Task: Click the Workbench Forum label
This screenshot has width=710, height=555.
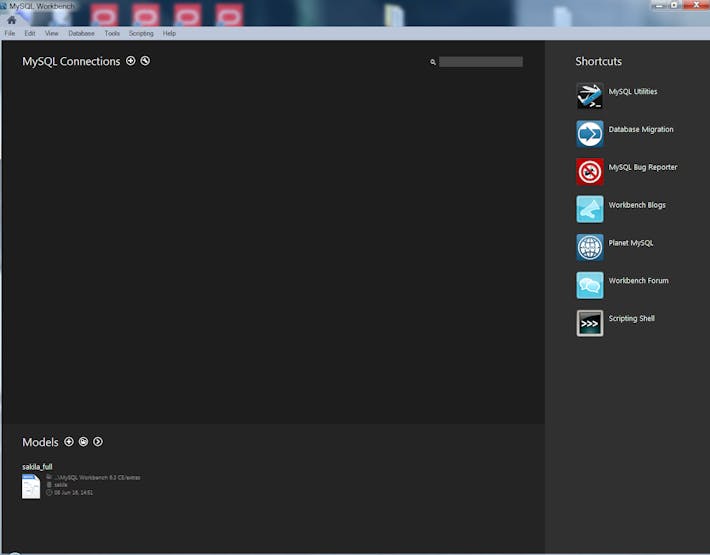Action: 638,281
